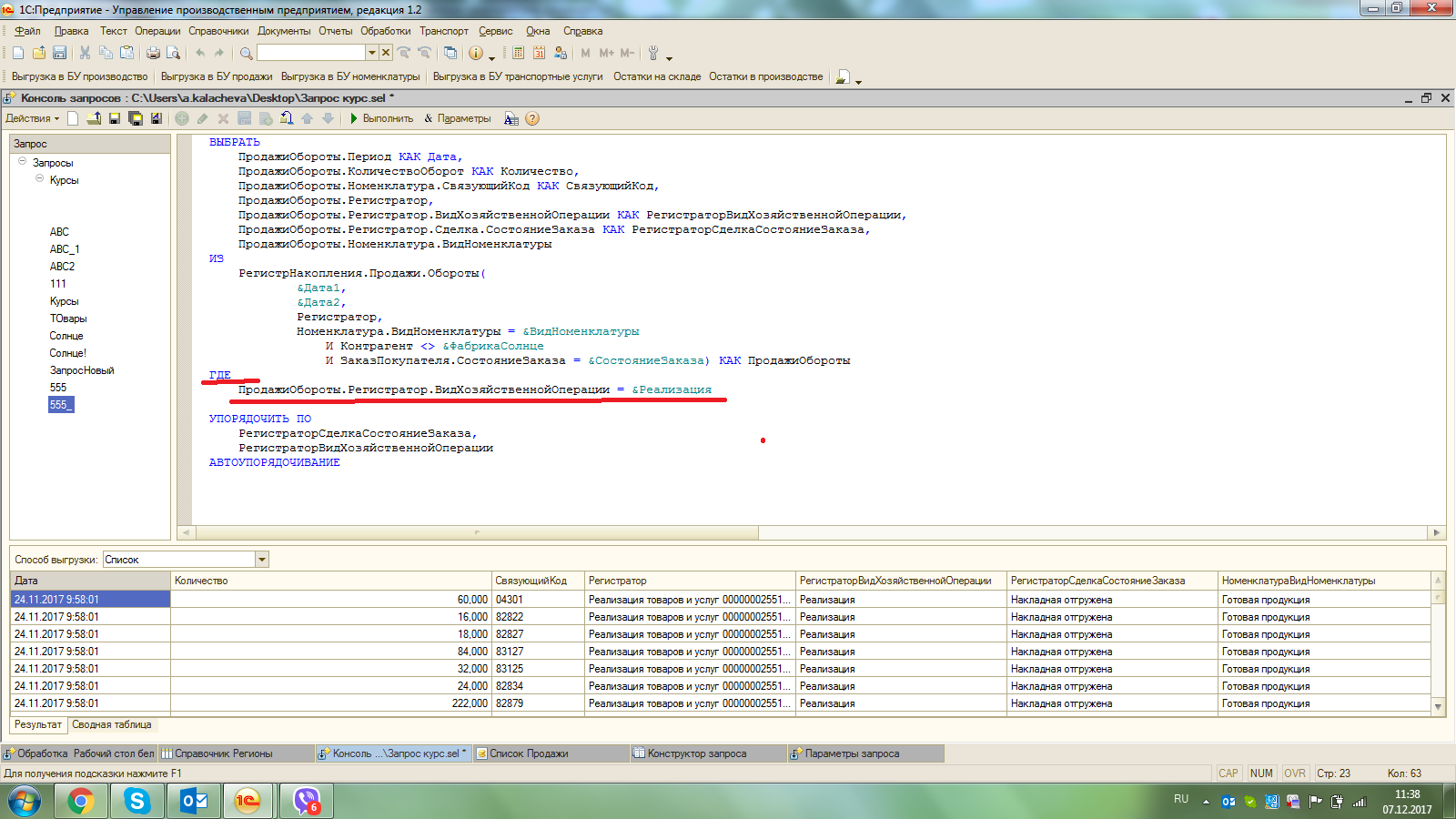Click the Find magnifier icon

[x=246, y=53]
